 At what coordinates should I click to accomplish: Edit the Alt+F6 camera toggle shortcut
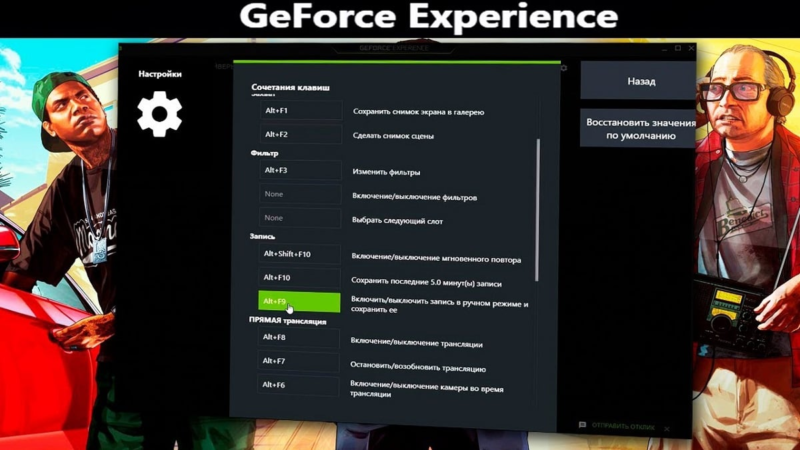click(299, 385)
